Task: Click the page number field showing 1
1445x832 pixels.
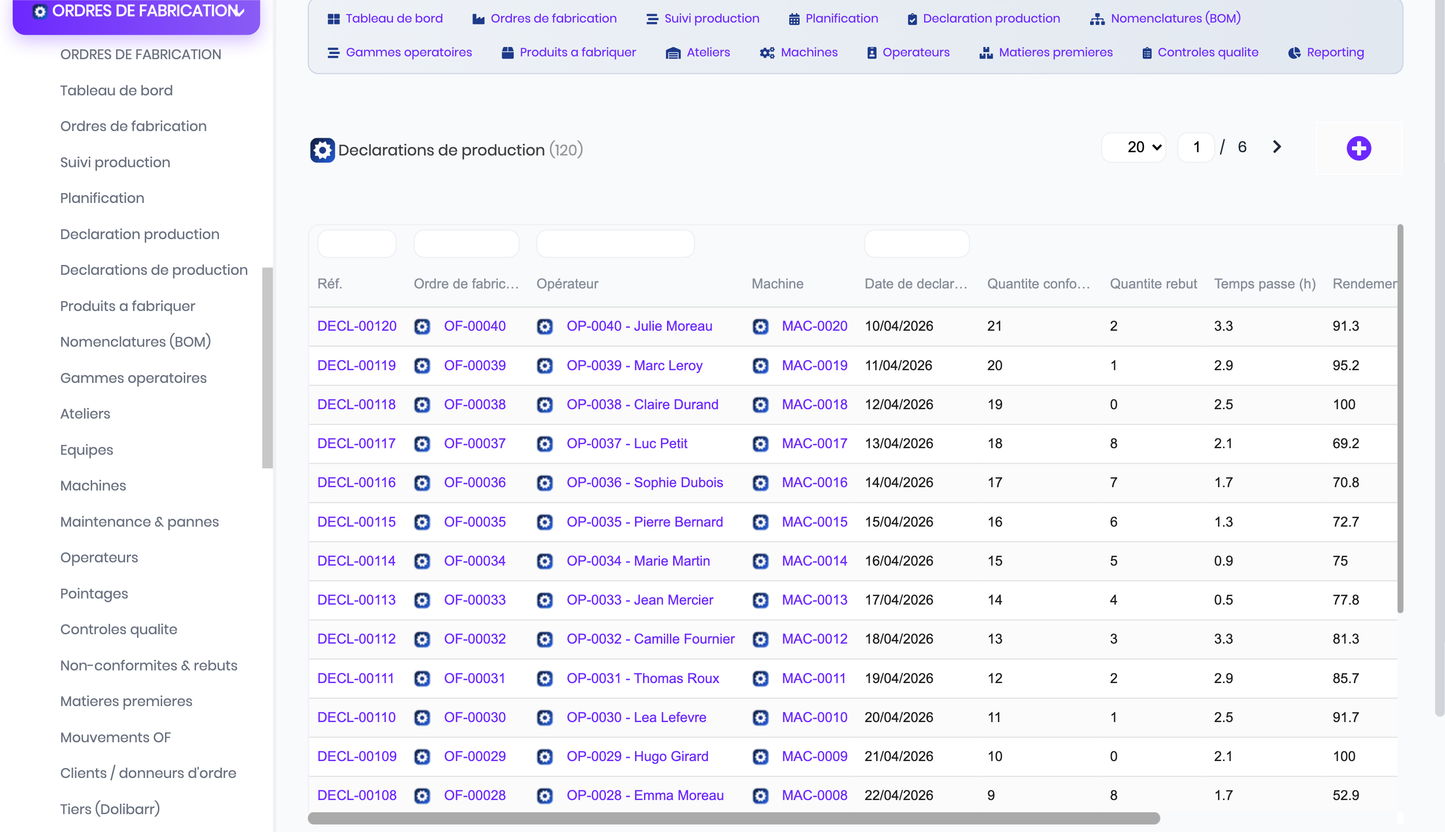Action: (1196, 147)
